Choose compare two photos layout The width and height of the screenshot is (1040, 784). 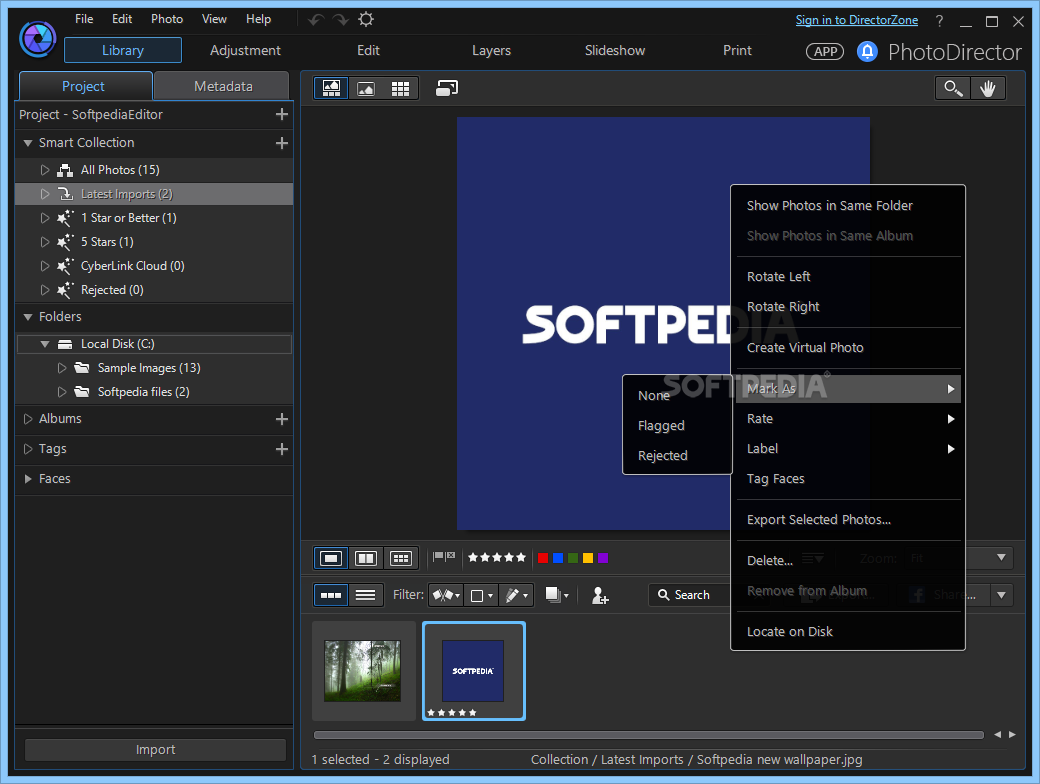pyautogui.click(x=366, y=558)
